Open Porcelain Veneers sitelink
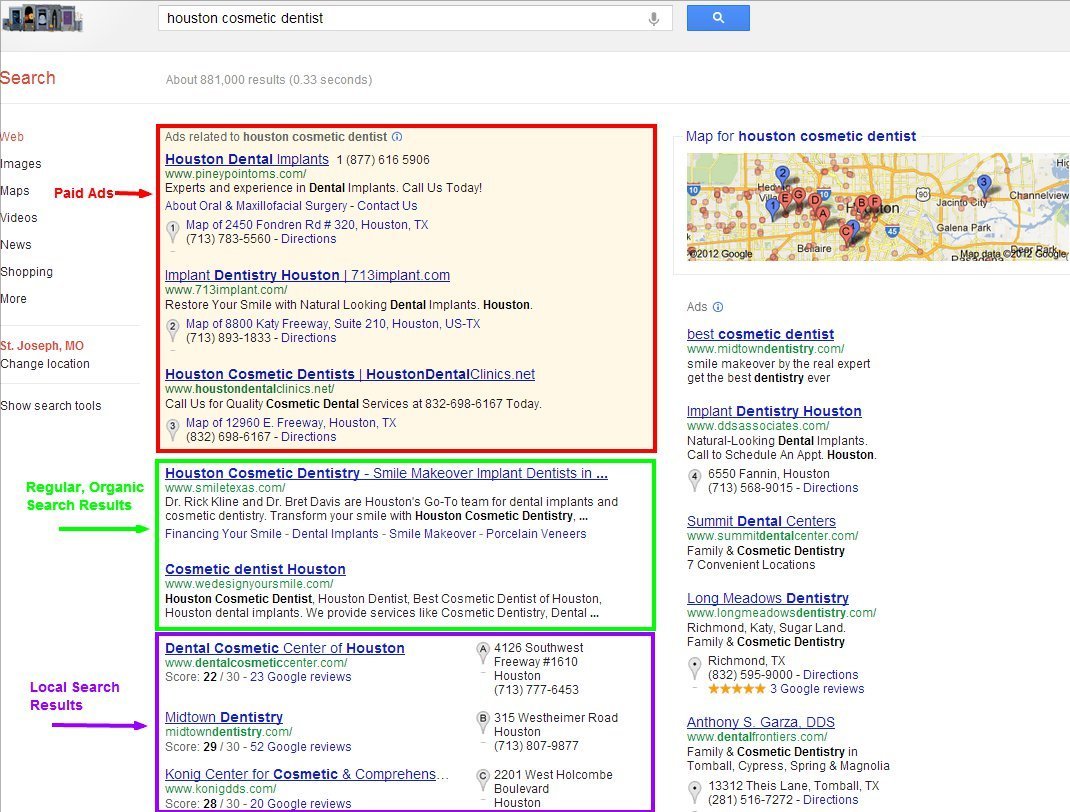Screen dimensions: 1070x812 tap(536, 534)
